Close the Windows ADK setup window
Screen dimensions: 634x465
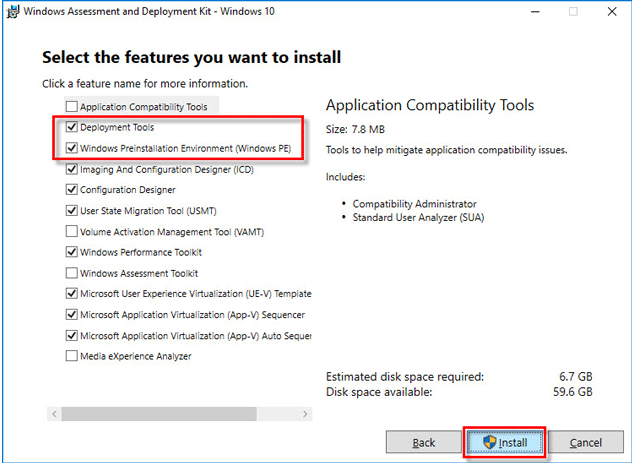tap(612, 12)
